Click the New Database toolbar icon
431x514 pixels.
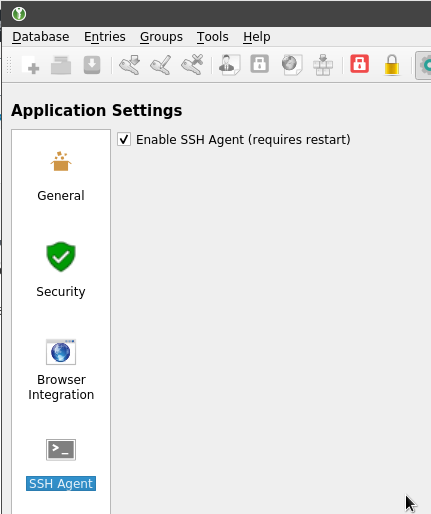[x=30, y=65]
